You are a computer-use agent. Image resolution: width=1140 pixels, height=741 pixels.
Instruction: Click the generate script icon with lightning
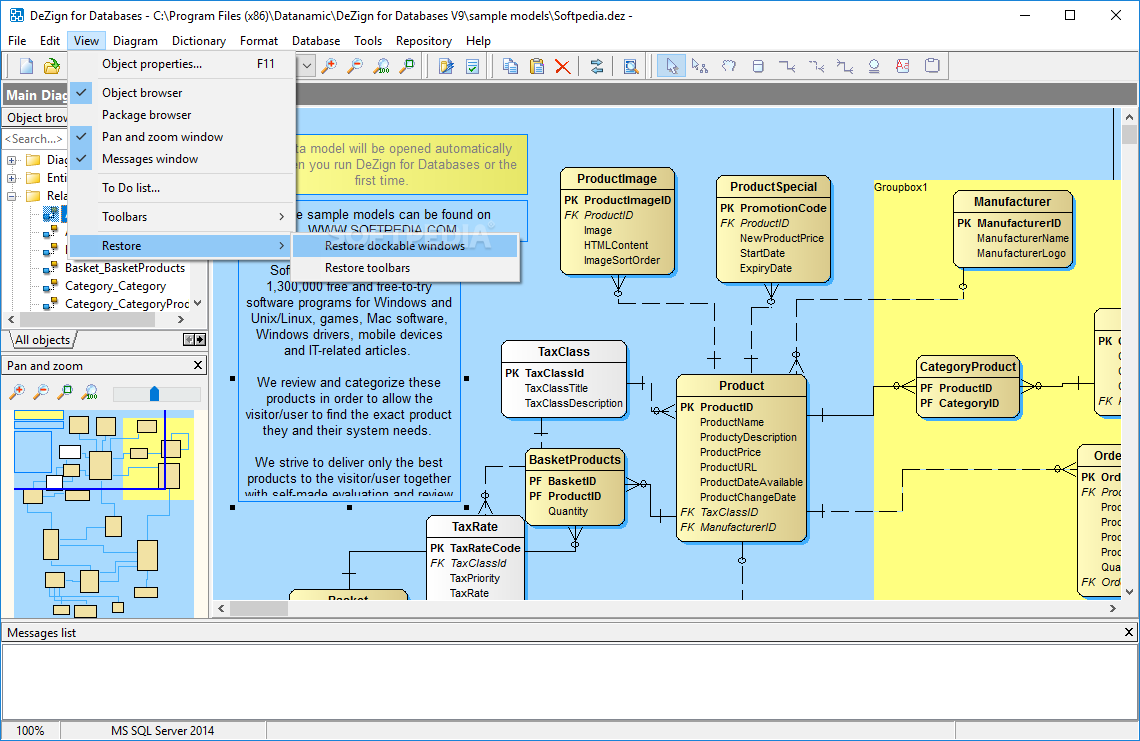click(x=446, y=66)
